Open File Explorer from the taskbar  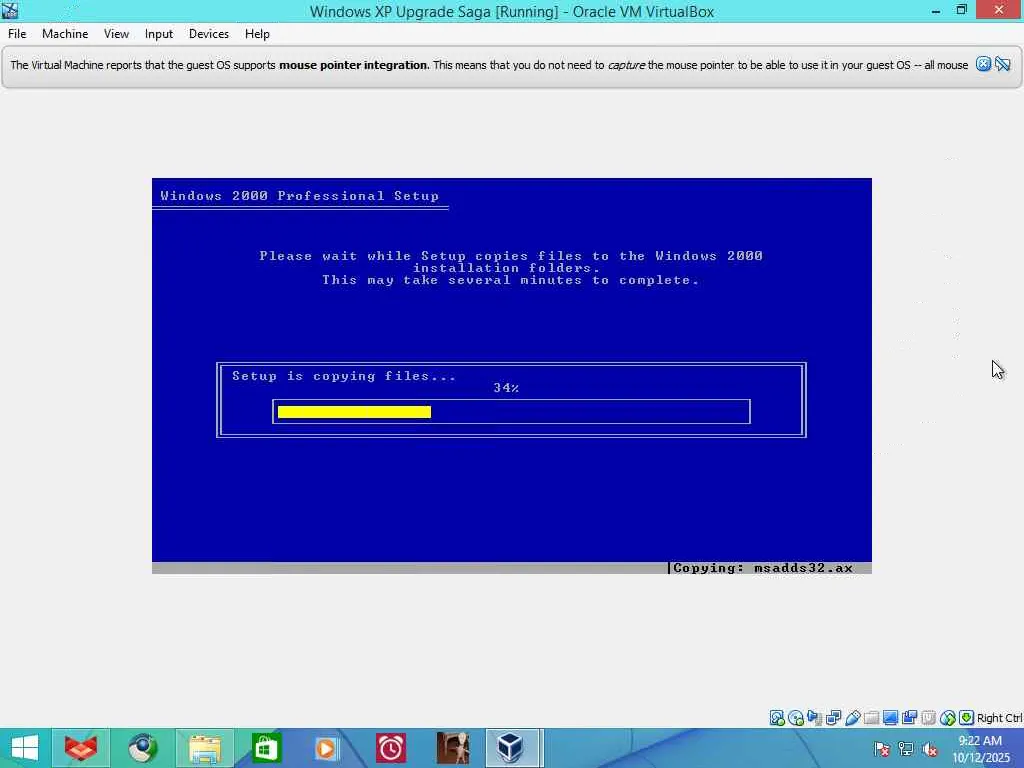[204, 748]
